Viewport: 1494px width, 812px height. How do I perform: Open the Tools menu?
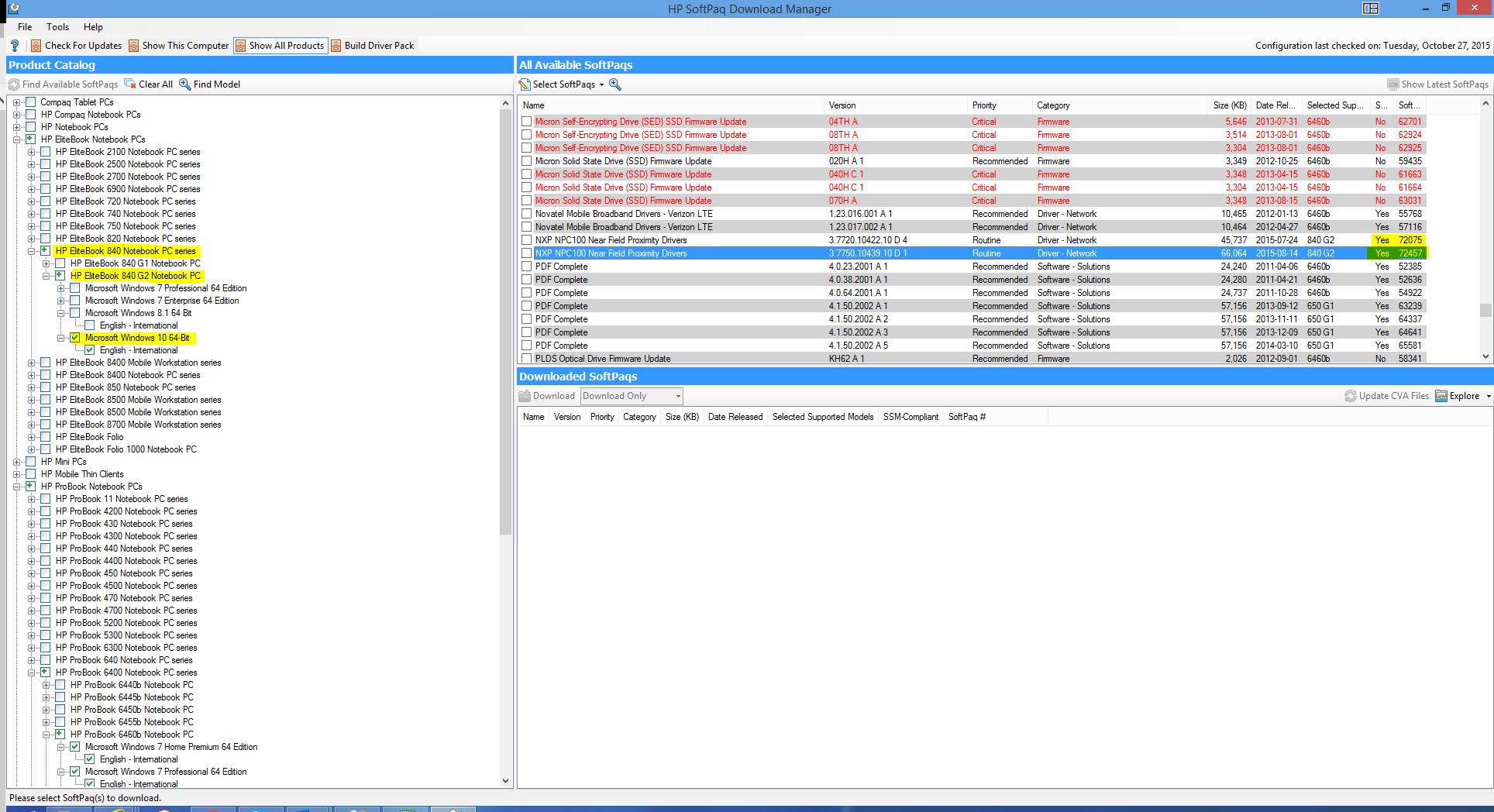[x=57, y=27]
